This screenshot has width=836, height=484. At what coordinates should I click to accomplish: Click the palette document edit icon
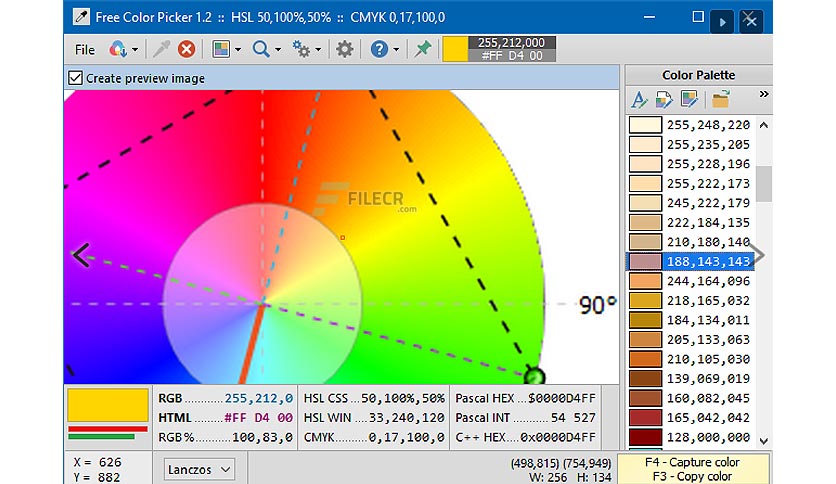[664, 99]
